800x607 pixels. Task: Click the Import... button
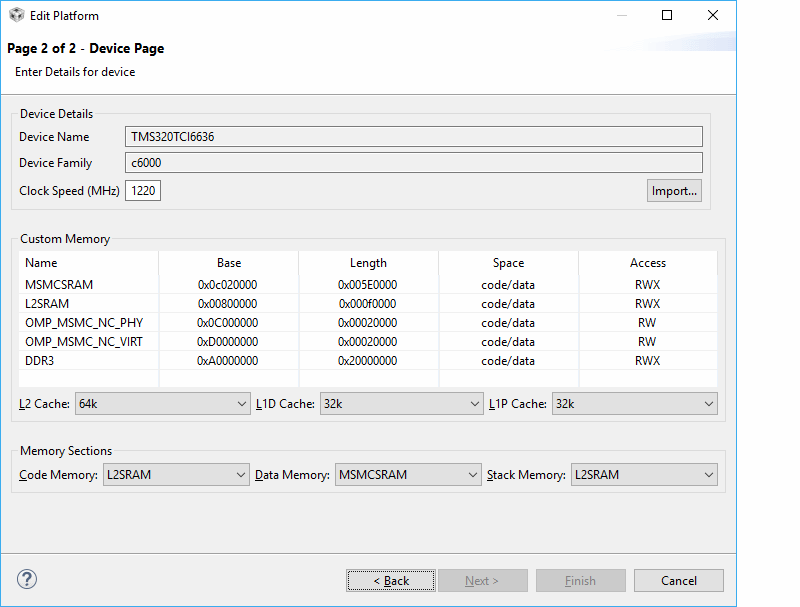673,190
